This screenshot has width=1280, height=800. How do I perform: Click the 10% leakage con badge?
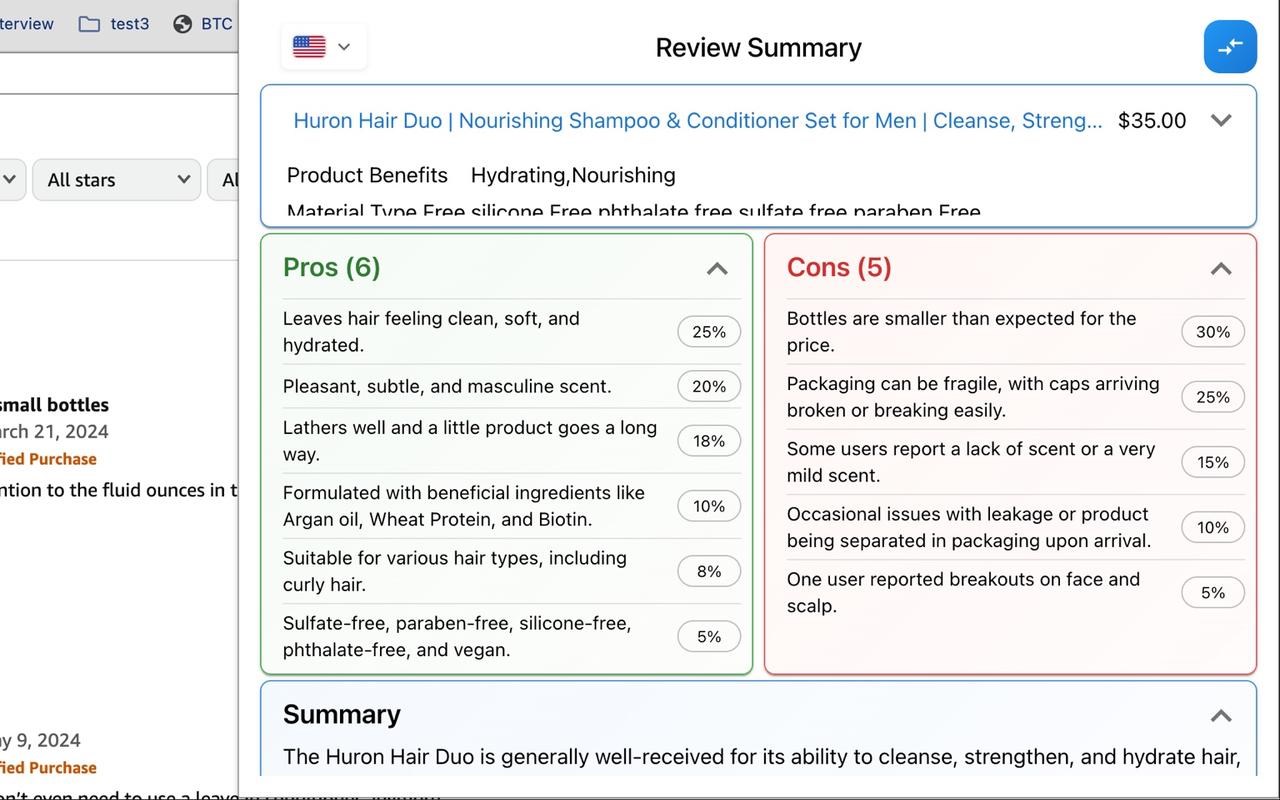pyautogui.click(x=1212, y=527)
